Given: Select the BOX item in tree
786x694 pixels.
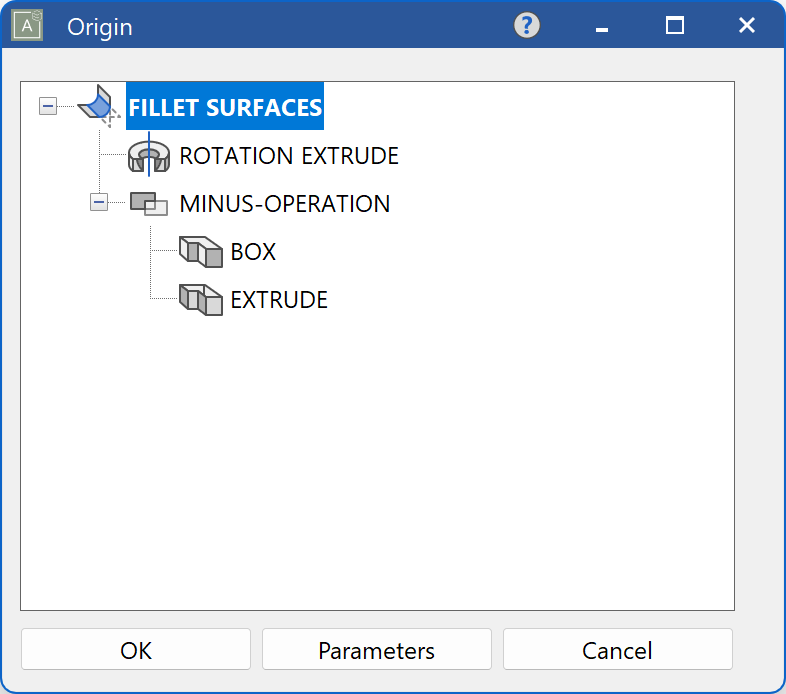Looking at the screenshot, I should coord(253,252).
